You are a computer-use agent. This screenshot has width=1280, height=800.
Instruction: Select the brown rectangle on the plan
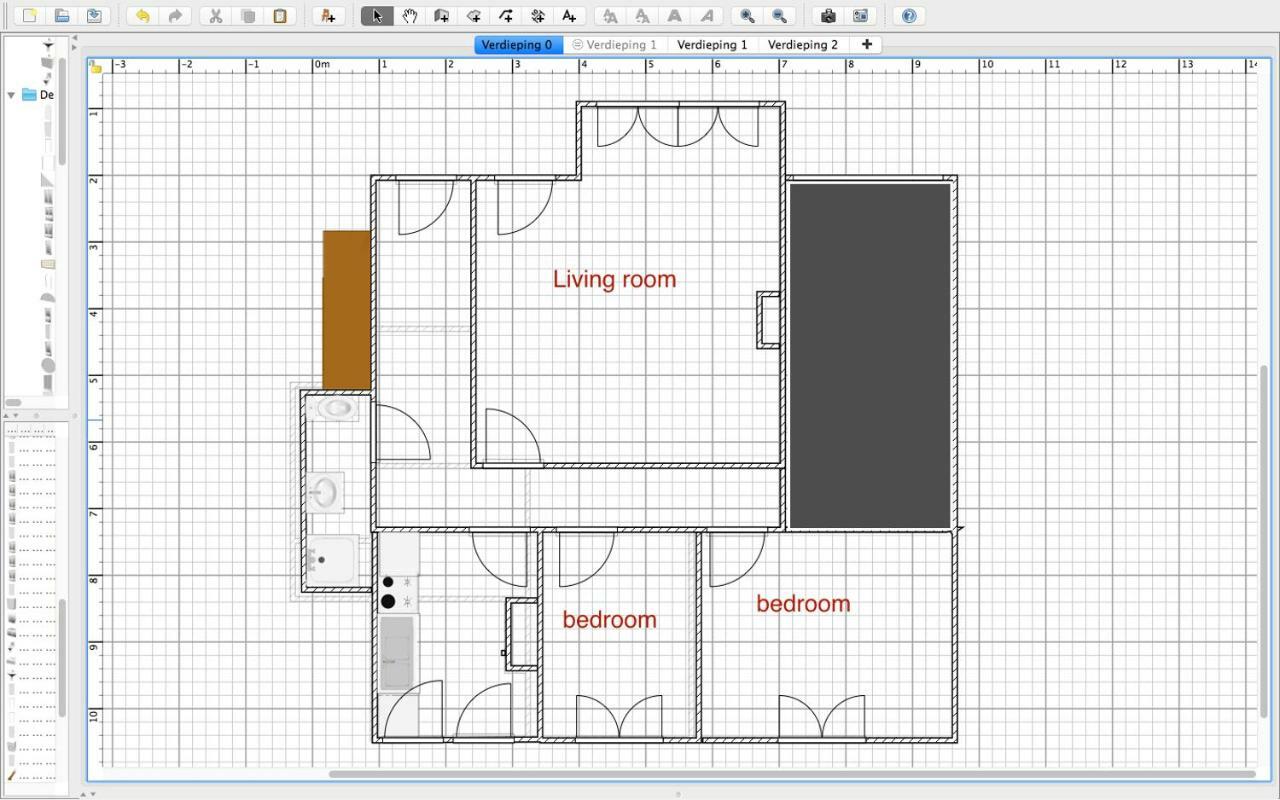(347, 310)
